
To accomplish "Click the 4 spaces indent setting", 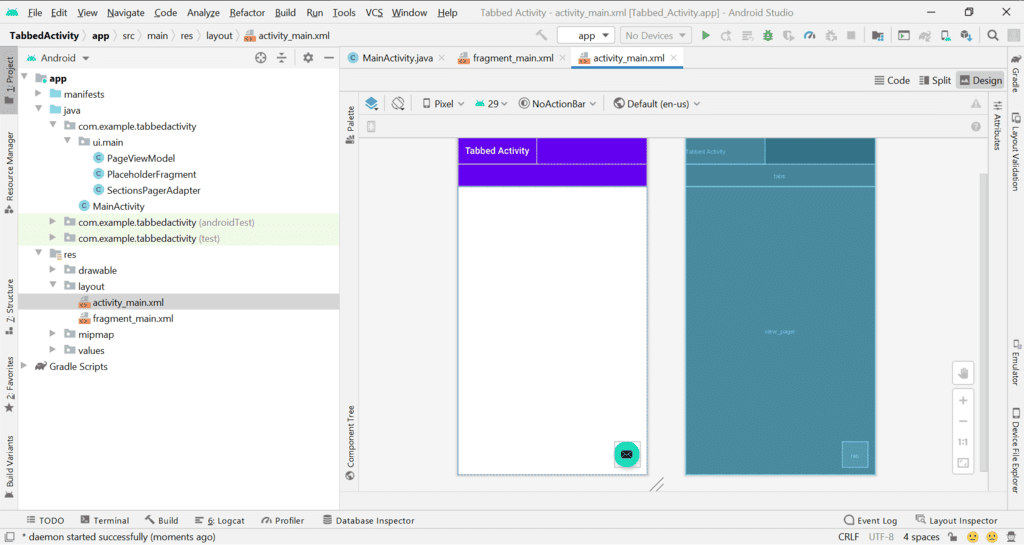I will 921,537.
